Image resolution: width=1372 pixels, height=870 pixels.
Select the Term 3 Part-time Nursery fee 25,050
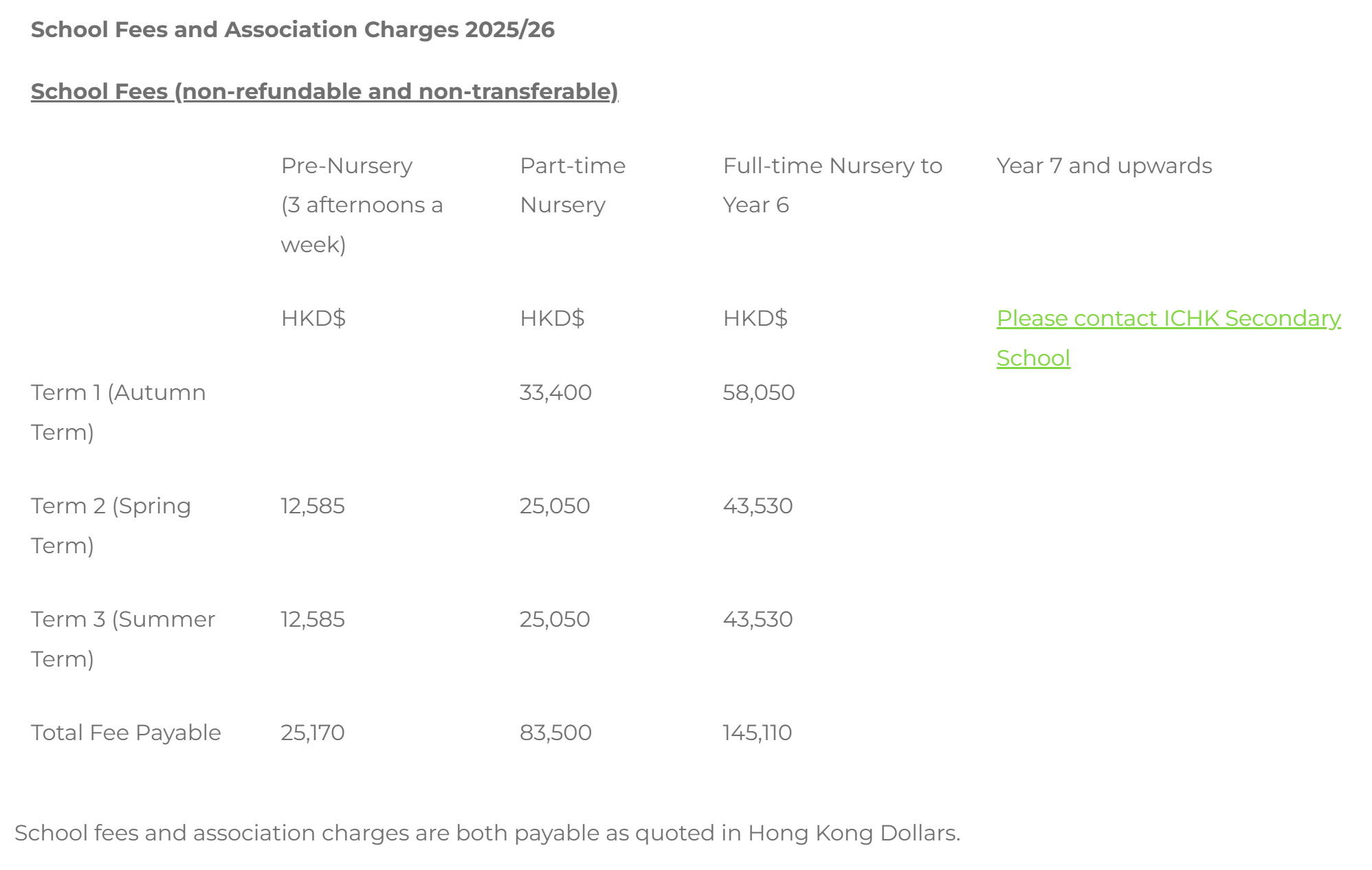[555, 619]
